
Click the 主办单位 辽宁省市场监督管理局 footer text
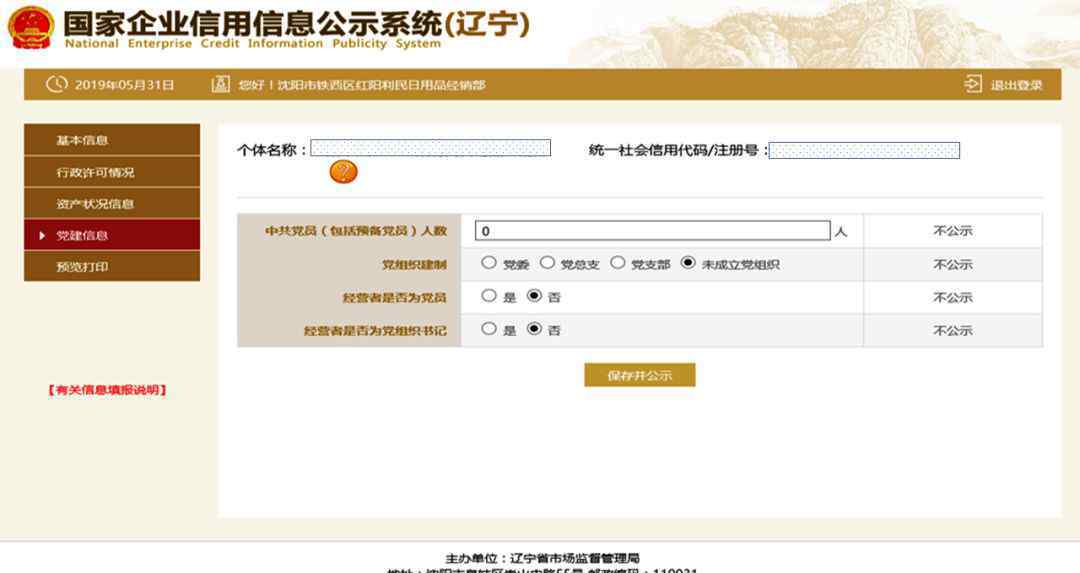(x=542, y=558)
